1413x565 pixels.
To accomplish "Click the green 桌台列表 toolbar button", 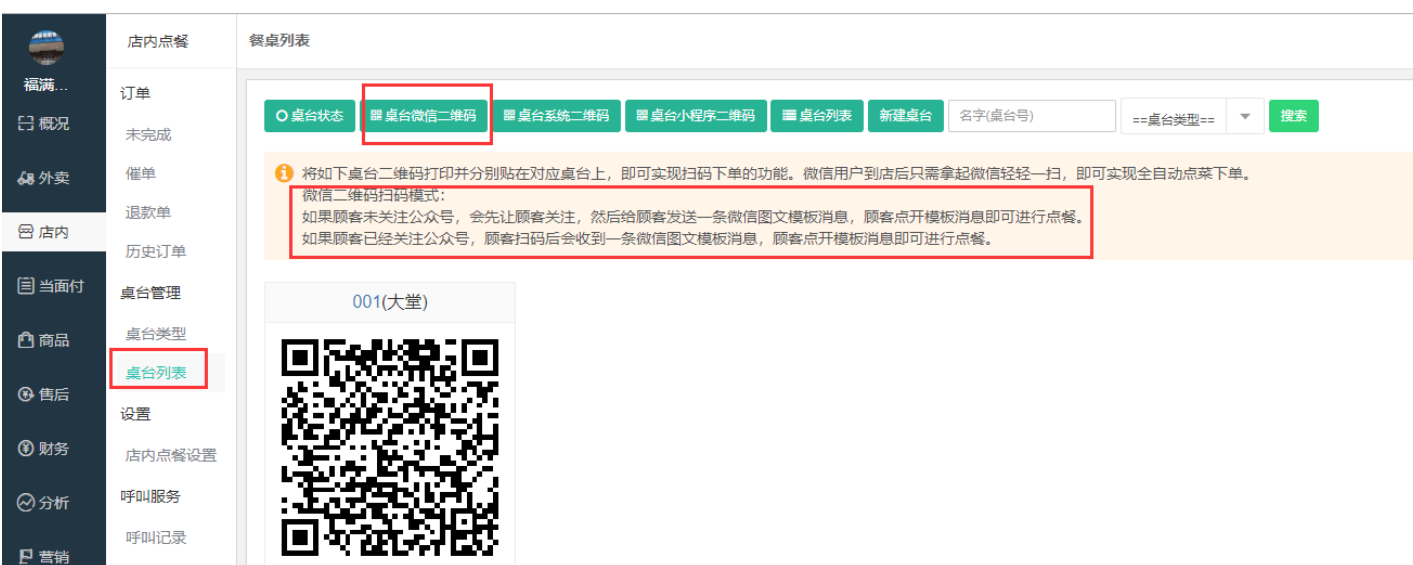I will (817, 116).
